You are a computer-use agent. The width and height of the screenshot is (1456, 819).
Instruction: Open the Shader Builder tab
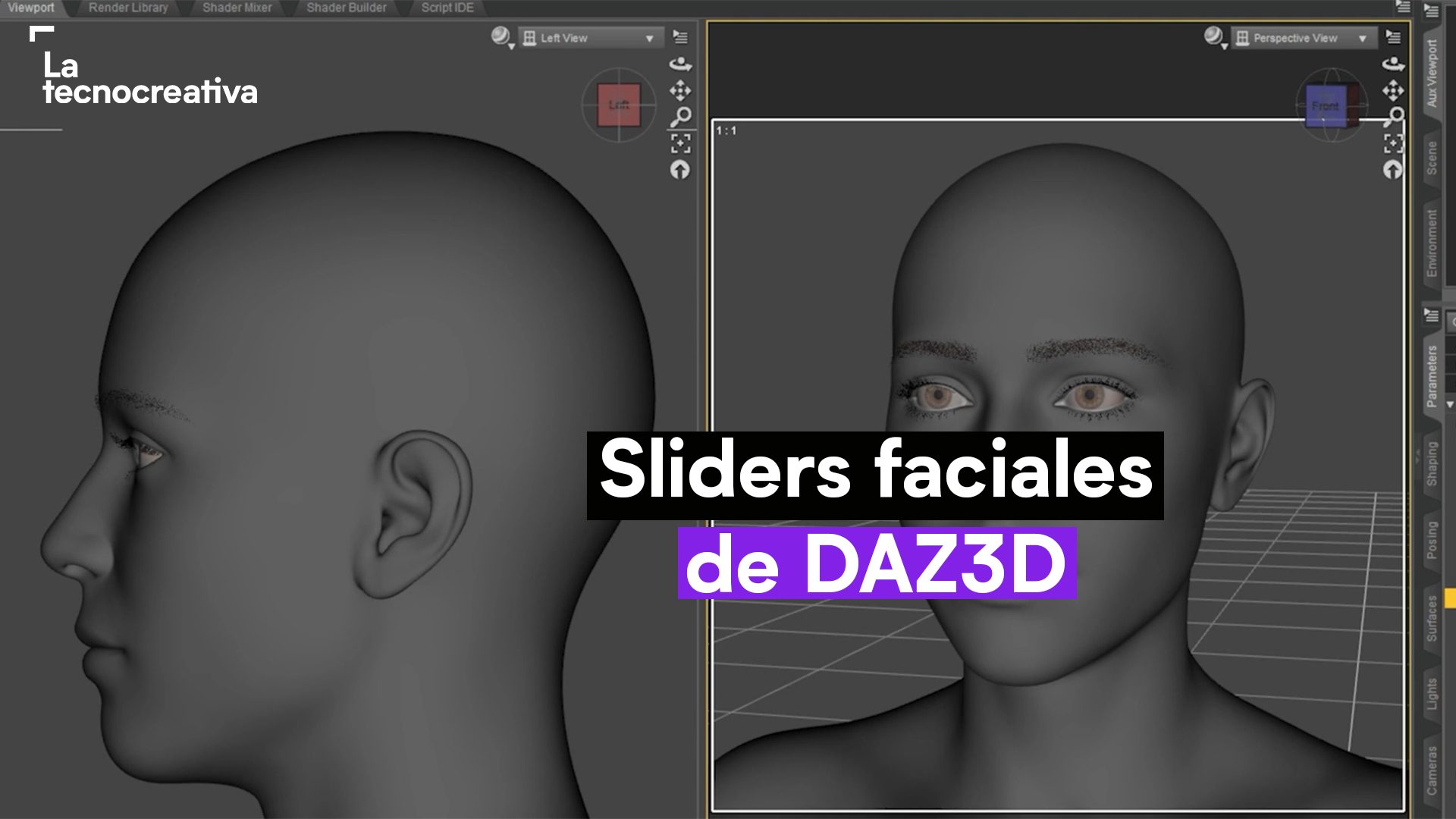point(347,8)
